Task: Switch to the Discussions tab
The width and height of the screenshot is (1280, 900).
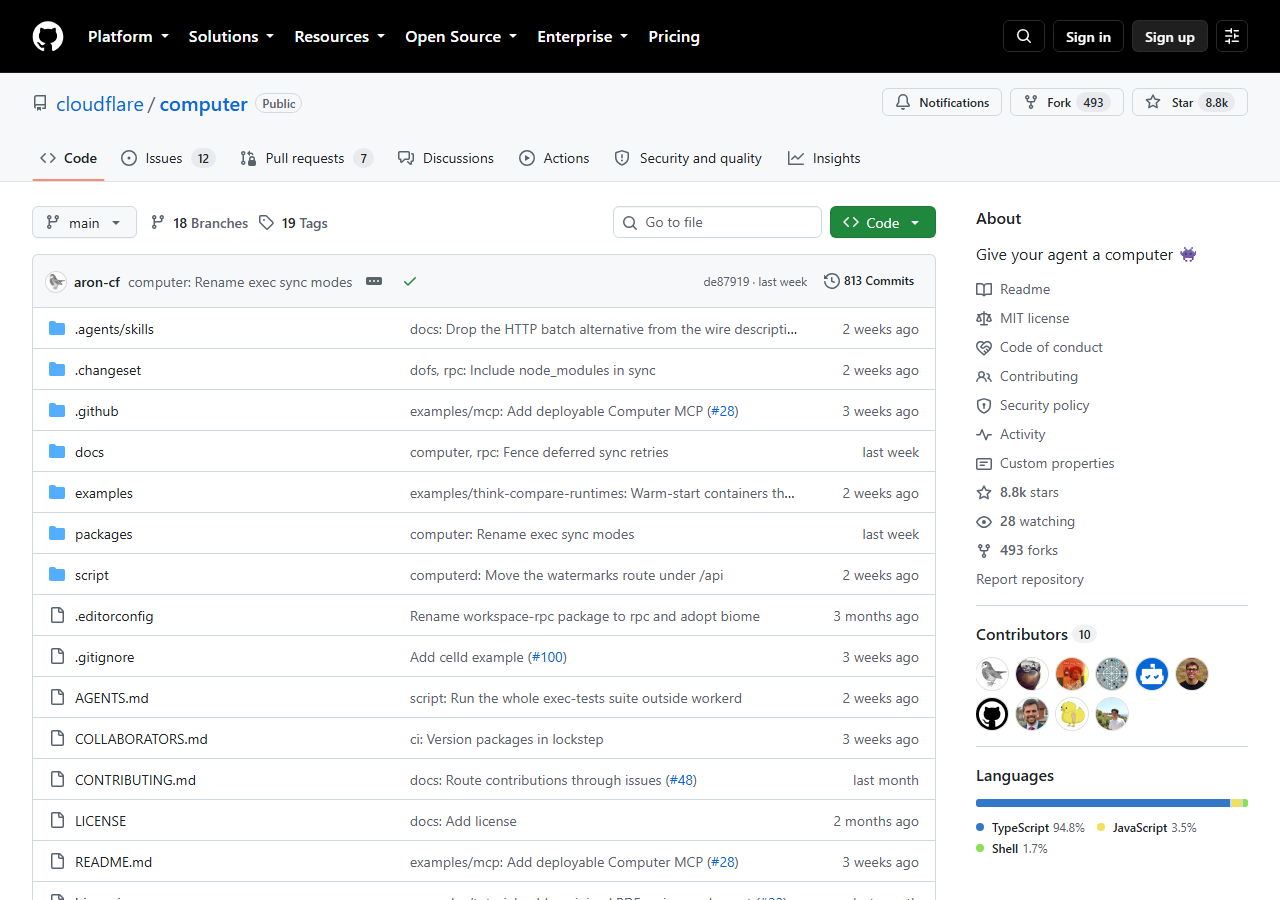Action: tap(446, 158)
